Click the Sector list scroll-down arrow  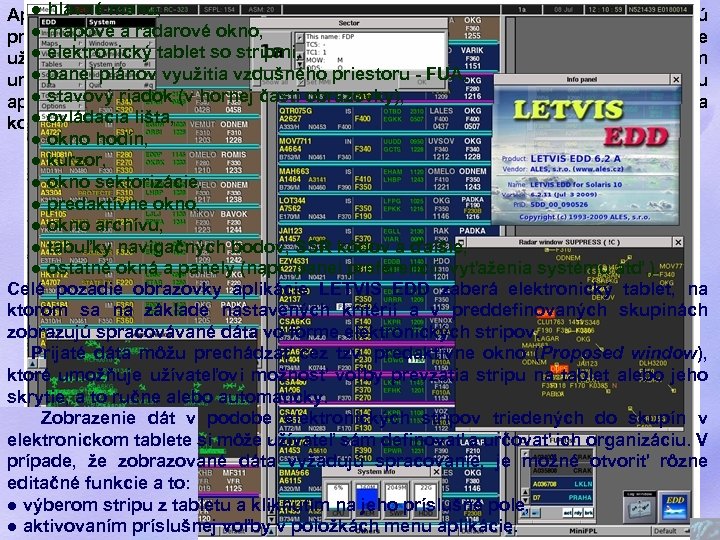click(299, 63)
